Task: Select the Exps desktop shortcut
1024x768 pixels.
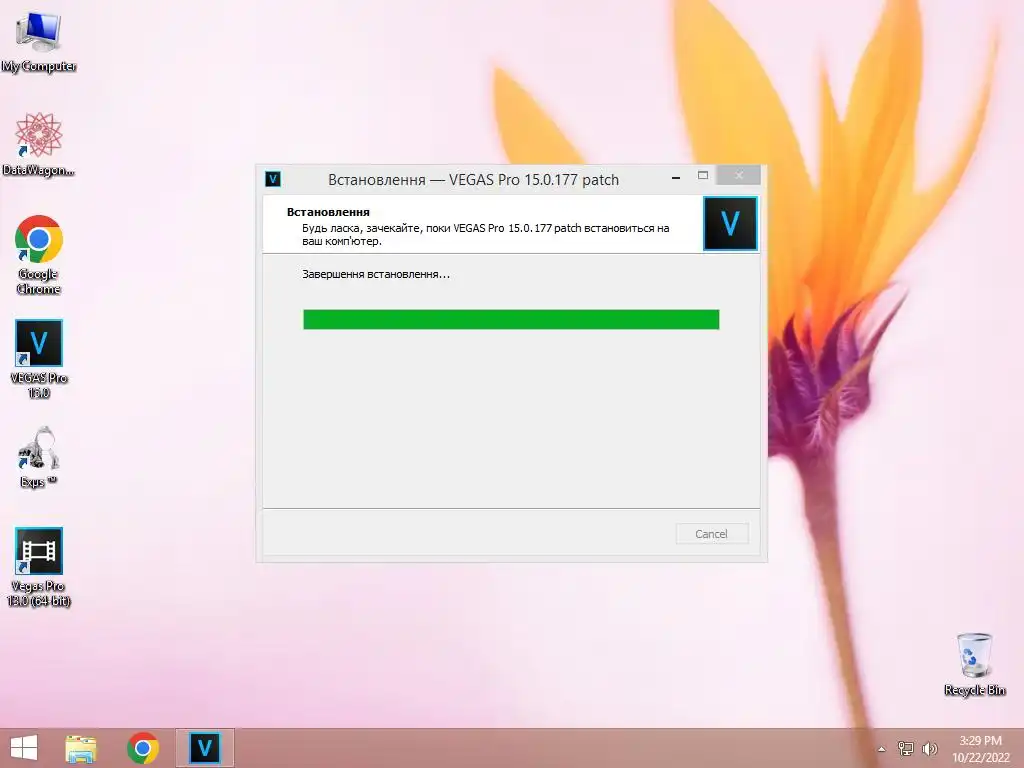Action: point(39,456)
